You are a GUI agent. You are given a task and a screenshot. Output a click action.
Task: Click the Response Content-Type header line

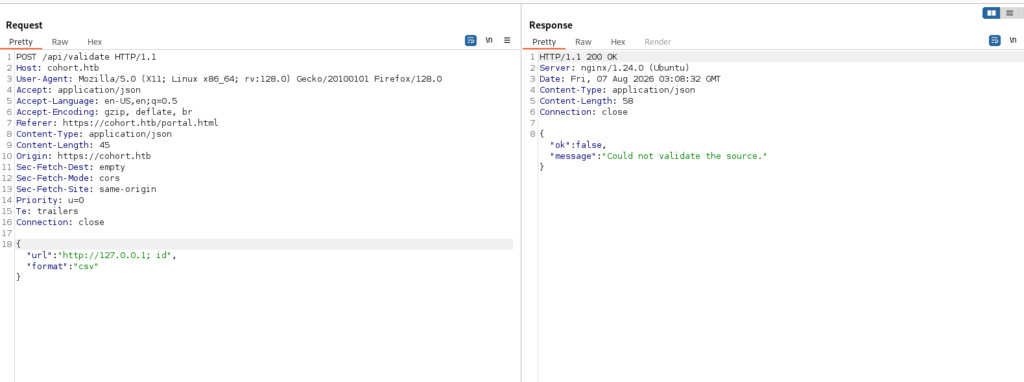[x=617, y=90]
